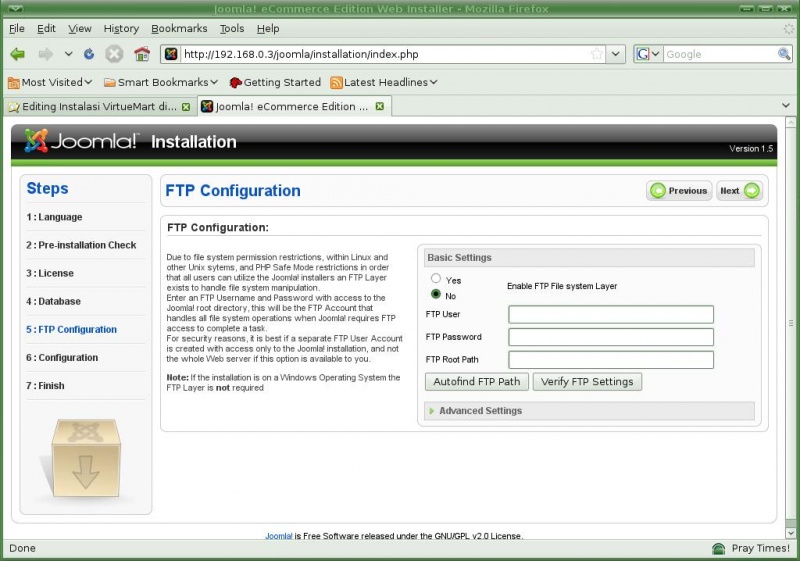
Task: Open the back/forward history dropdown
Action: 68,54
